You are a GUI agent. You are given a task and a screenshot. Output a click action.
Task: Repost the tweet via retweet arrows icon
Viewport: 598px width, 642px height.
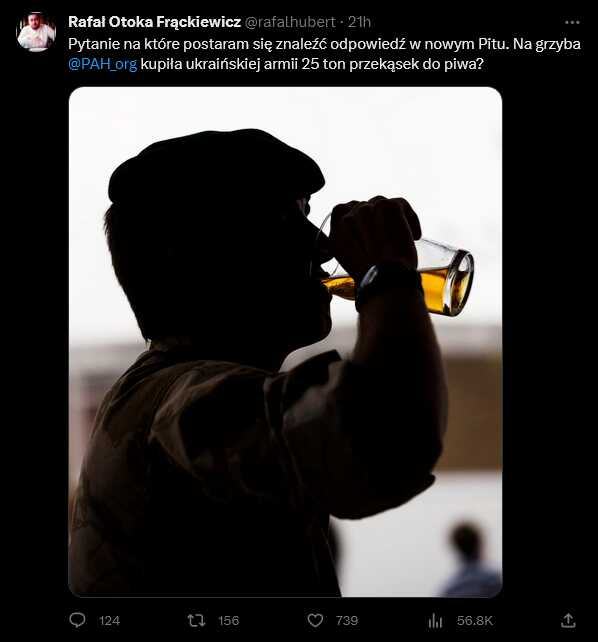[196, 620]
